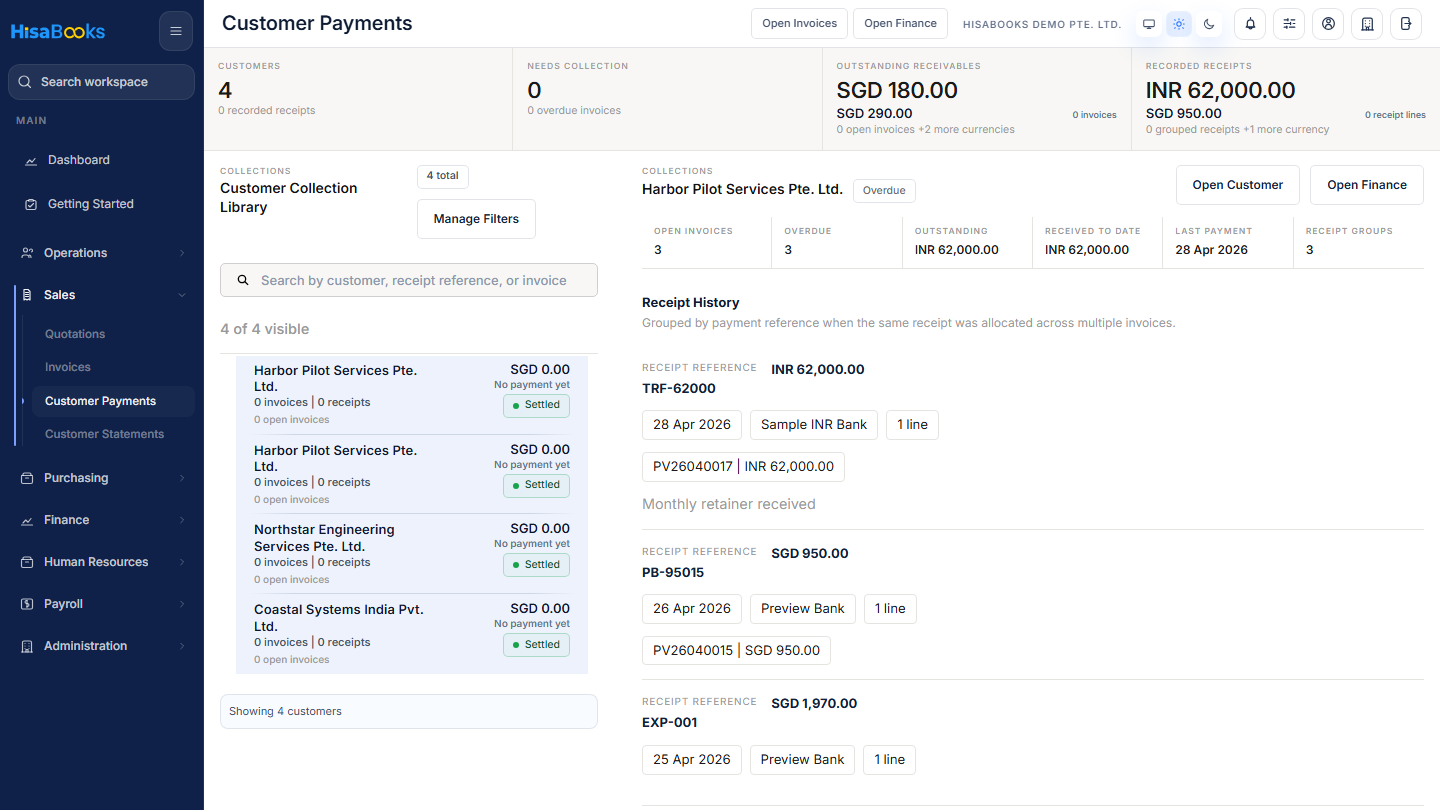Click the logout icon
Screen dimensions: 1440x810
tap(1406, 24)
